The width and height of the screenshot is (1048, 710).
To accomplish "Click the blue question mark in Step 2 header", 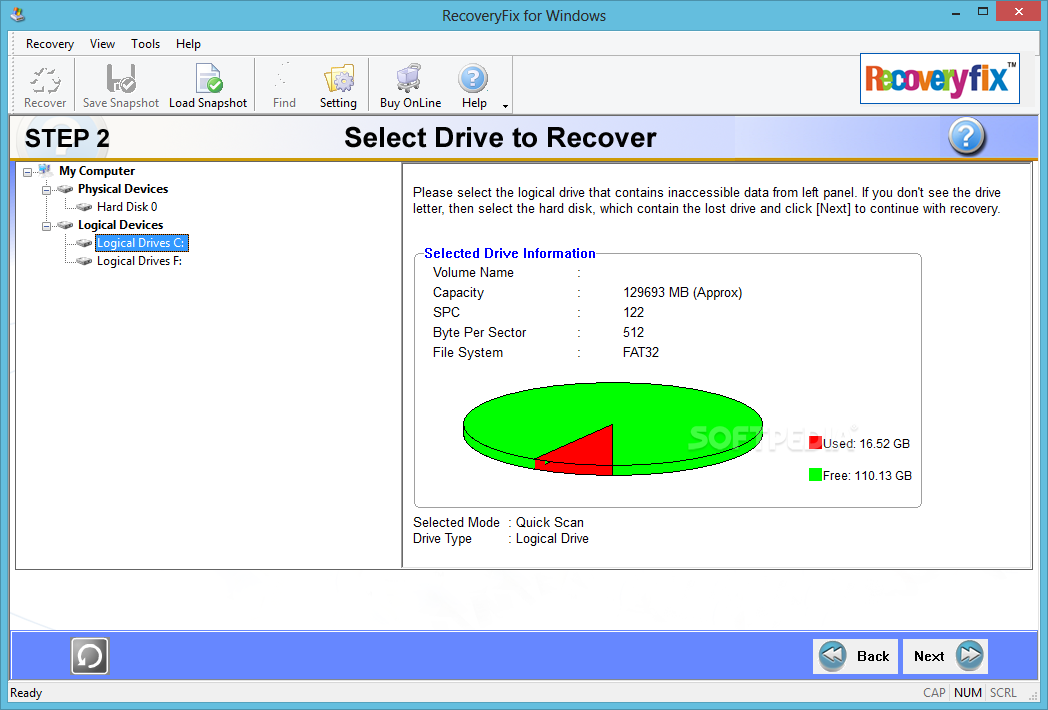I will coord(966,136).
